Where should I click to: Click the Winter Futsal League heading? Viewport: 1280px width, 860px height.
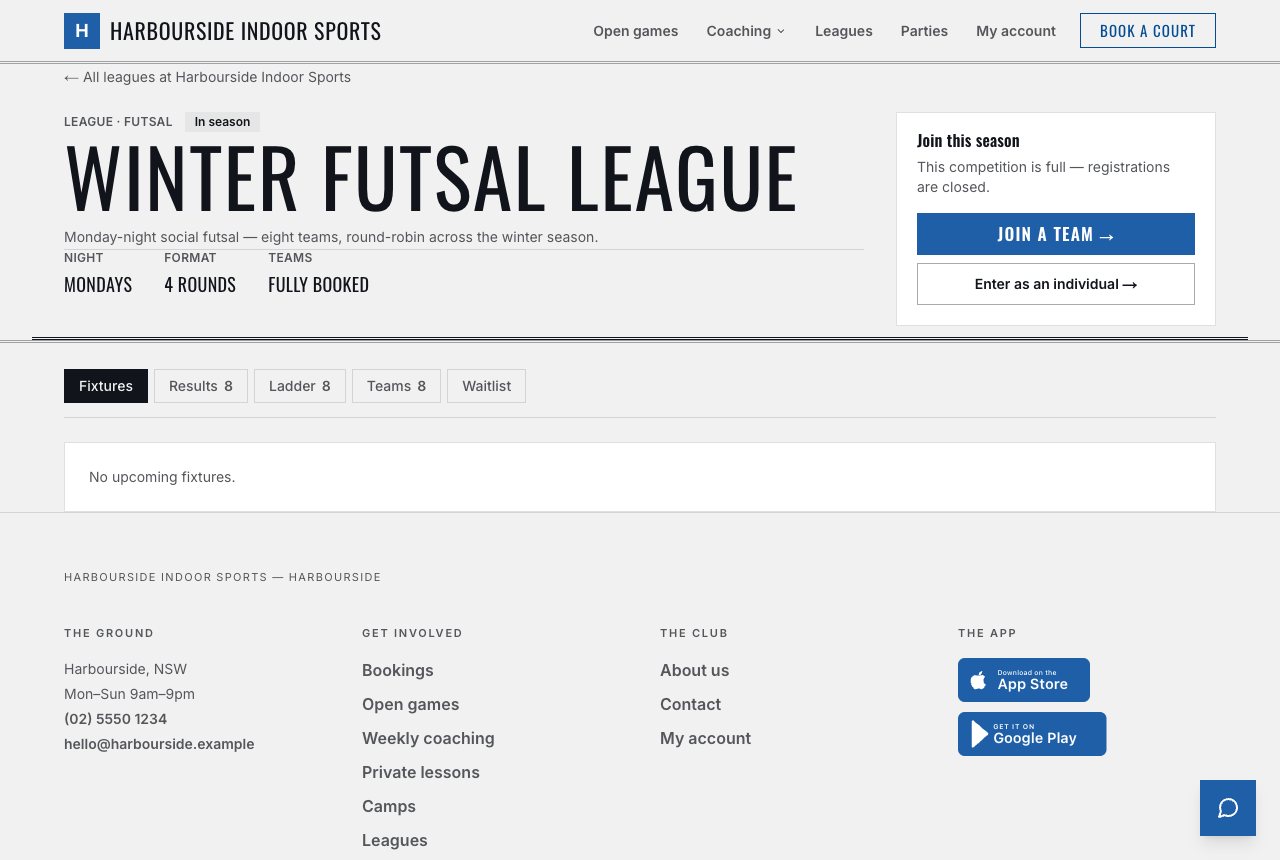click(431, 179)
